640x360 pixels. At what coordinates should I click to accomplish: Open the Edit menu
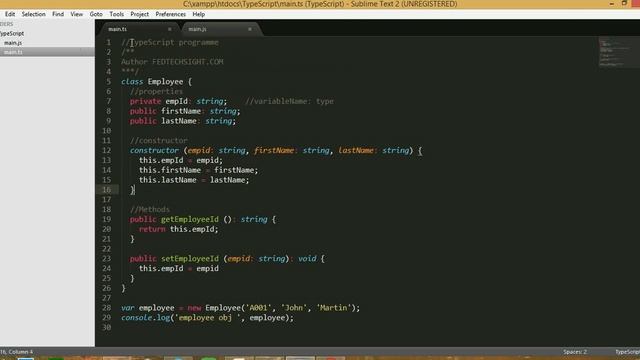point(10,14)
